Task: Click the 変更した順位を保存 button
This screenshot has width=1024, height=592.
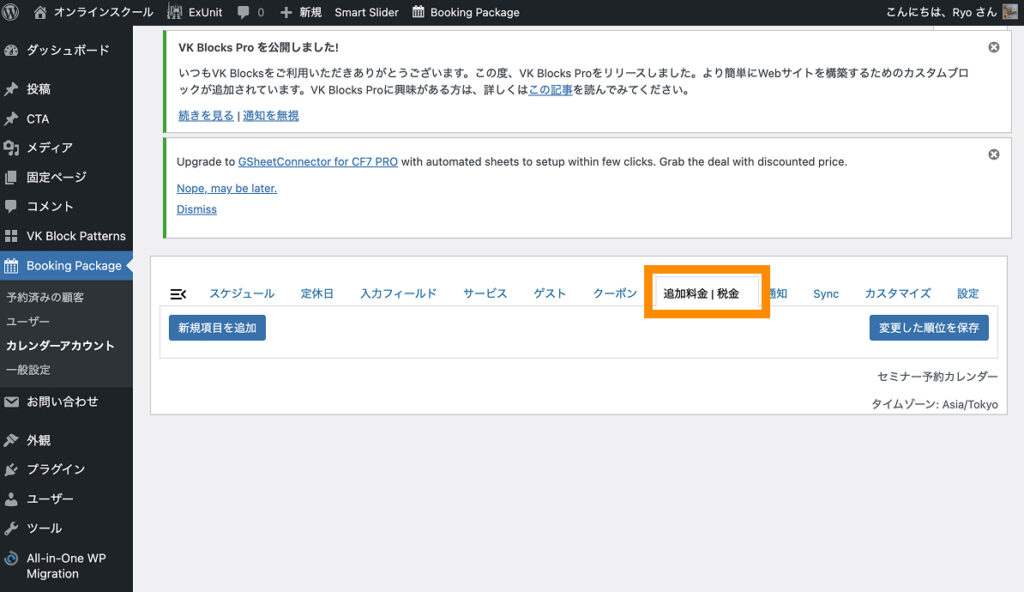Action: coord(929,327)
